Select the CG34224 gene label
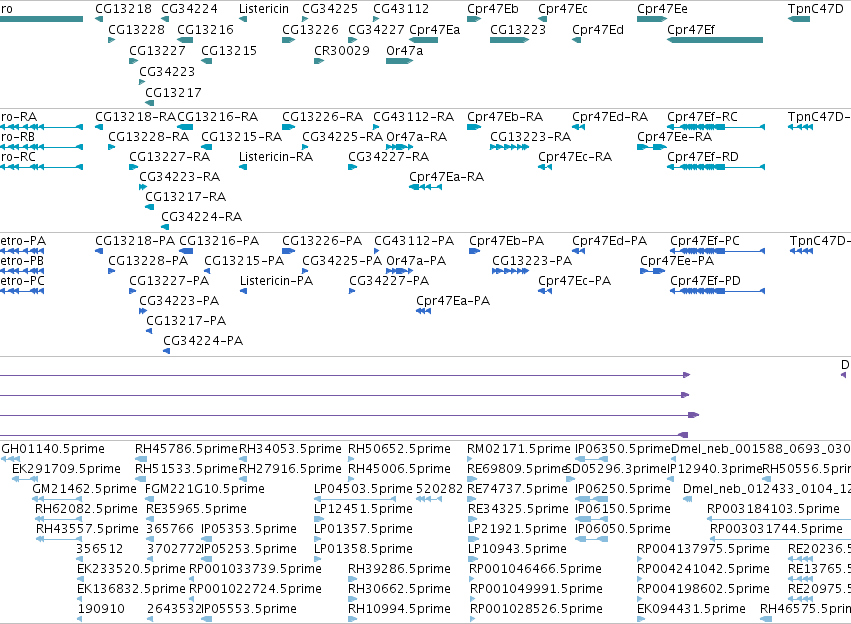 (x=189, y=9)
